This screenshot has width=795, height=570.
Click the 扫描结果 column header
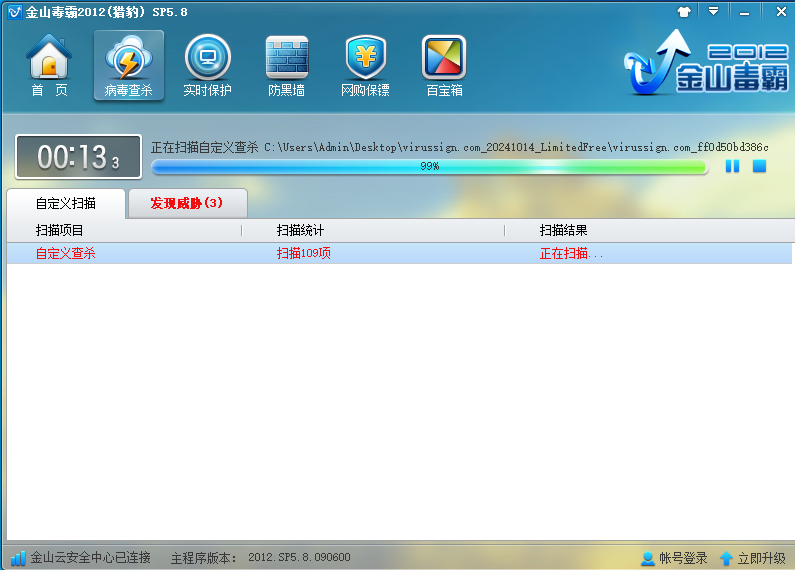564,231
